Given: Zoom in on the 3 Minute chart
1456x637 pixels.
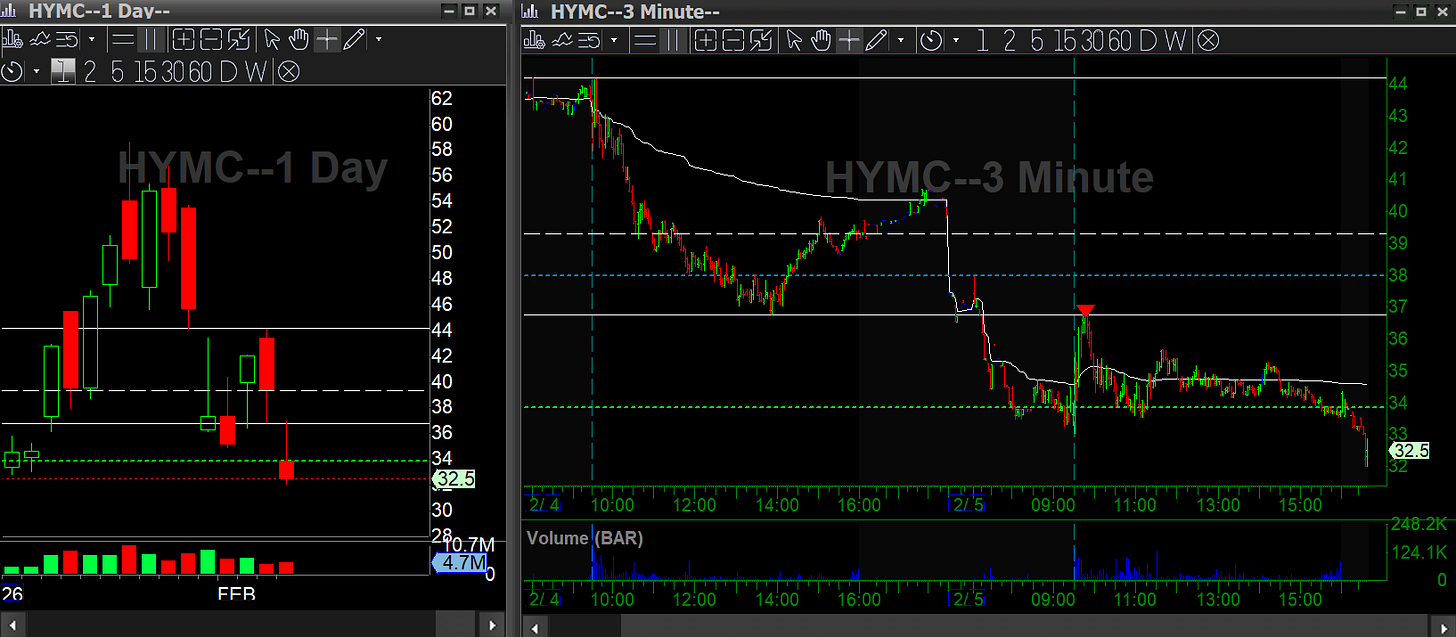Looking at the screenshot, I should (x=706, y=40).
